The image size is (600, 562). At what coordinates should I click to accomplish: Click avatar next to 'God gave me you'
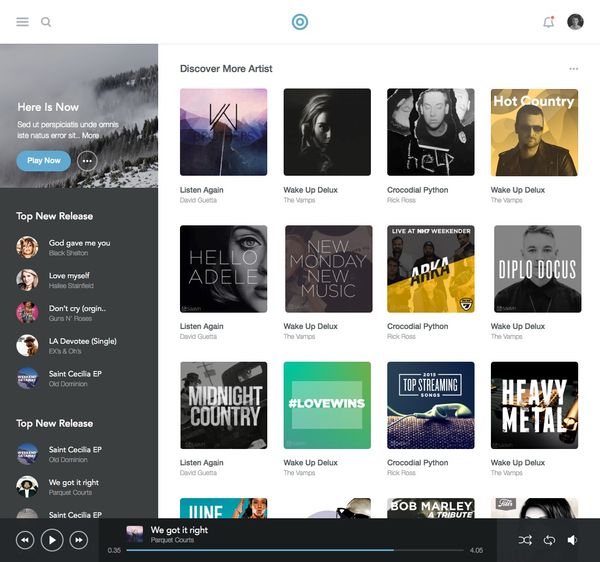27,247
